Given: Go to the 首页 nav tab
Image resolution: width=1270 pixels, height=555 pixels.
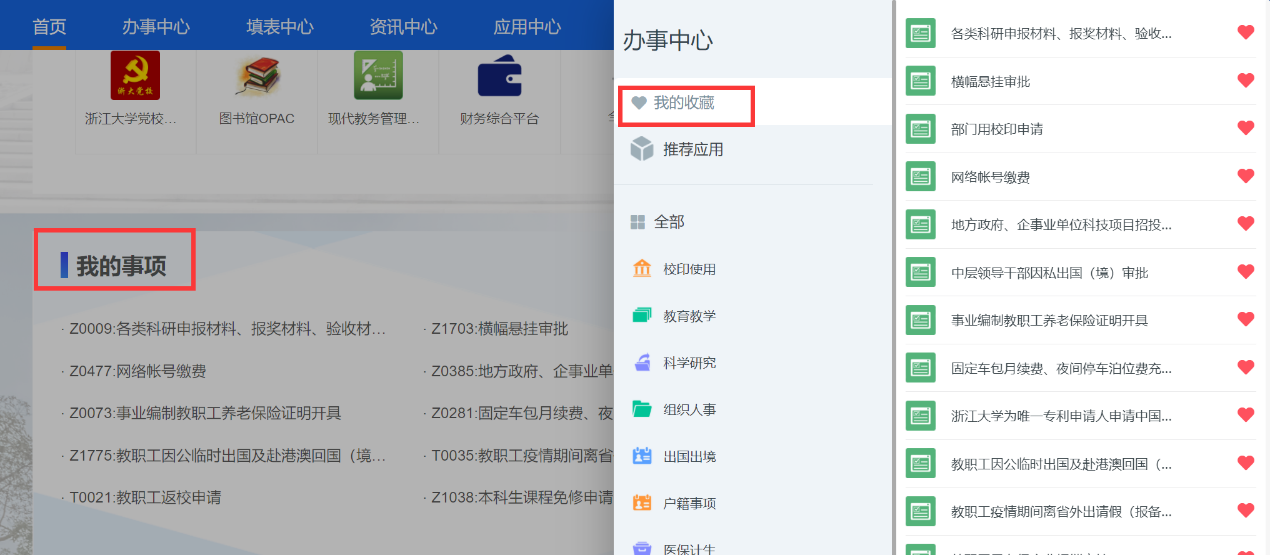Looking at the screenshot, I should pos(49,26).
